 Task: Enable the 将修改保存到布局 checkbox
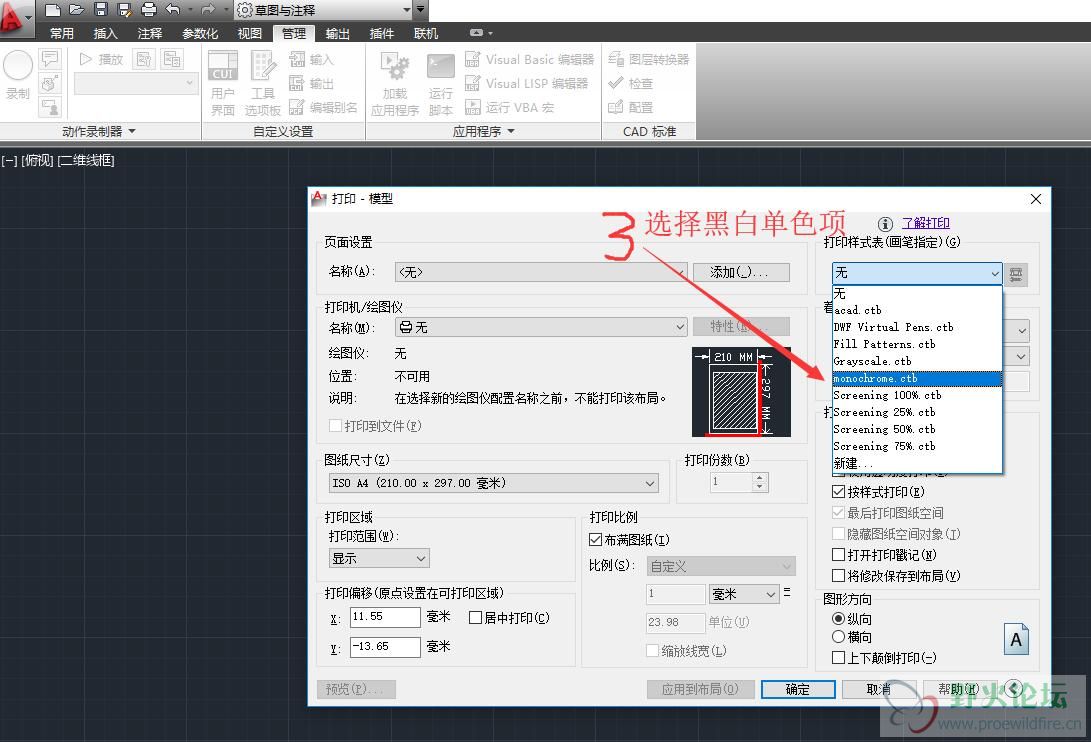(x=839, y=576)
